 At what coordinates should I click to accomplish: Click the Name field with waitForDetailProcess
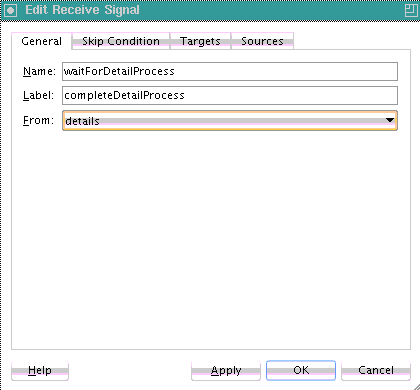[x=230, y=71]
